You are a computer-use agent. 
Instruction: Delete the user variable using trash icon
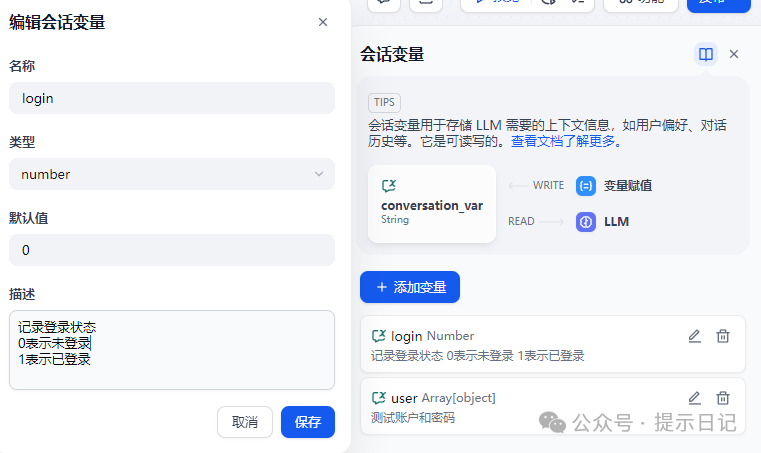point(723,398)
